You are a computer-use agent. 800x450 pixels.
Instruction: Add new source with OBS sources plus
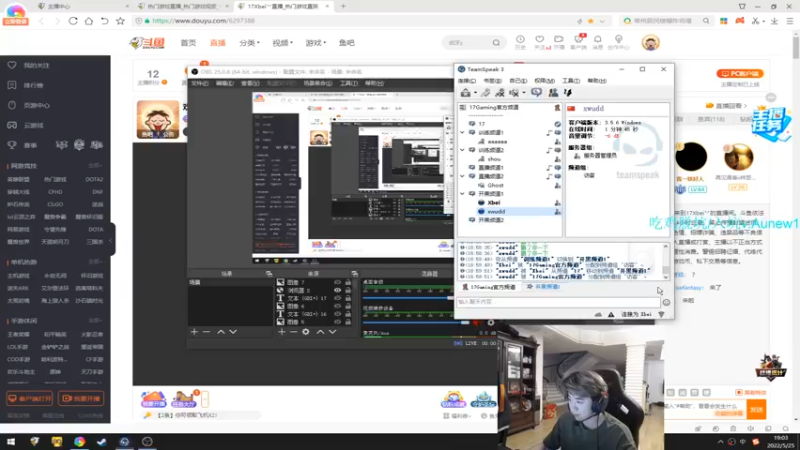pos(282,332)
